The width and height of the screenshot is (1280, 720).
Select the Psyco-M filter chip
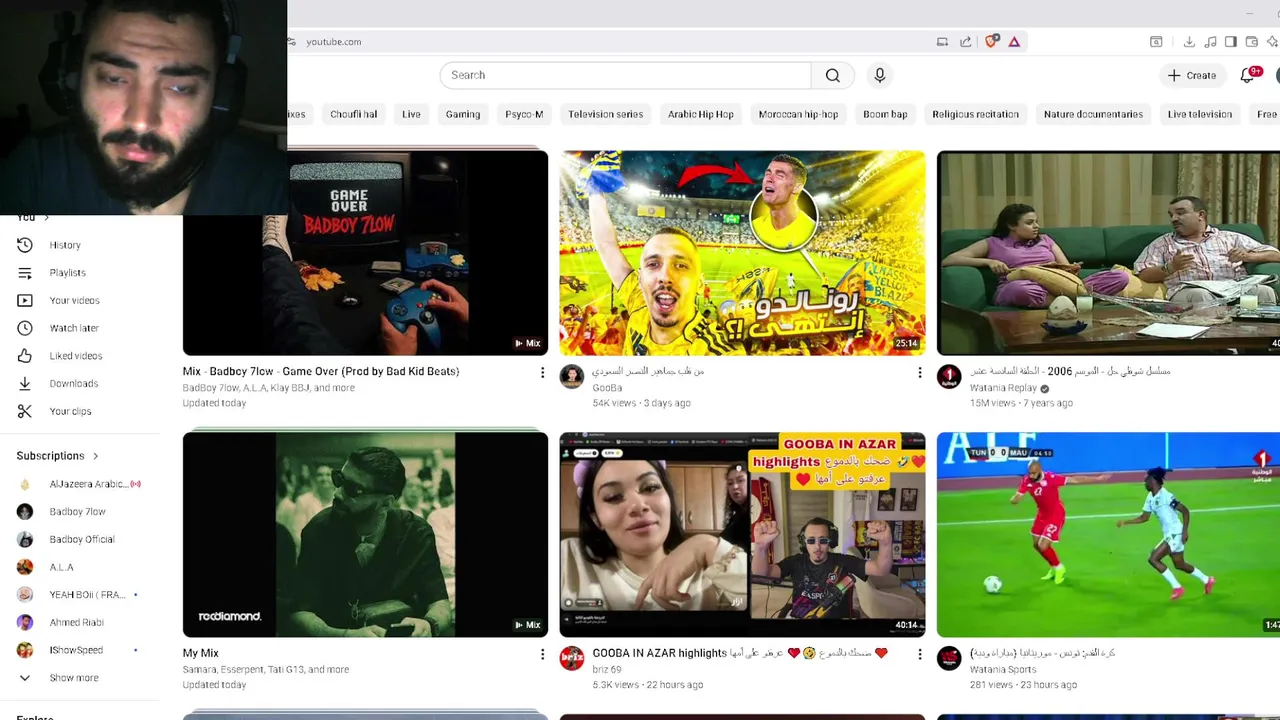pos(524,114)
